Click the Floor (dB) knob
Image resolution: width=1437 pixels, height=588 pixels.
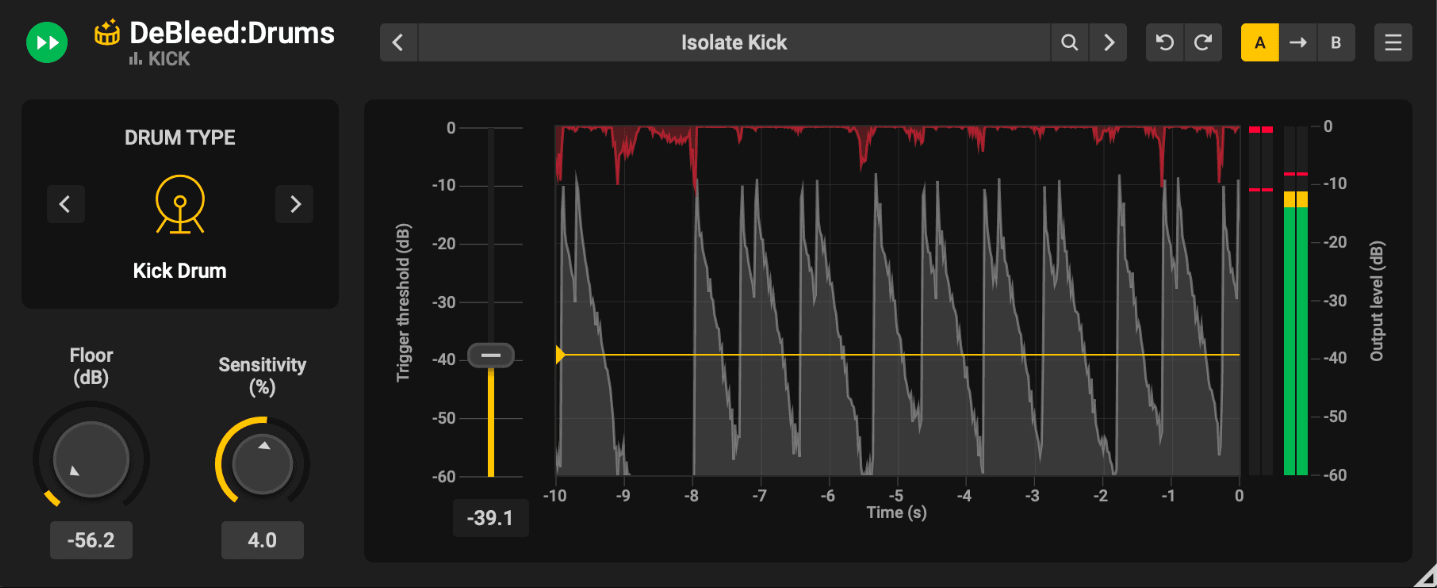[91, 460]
